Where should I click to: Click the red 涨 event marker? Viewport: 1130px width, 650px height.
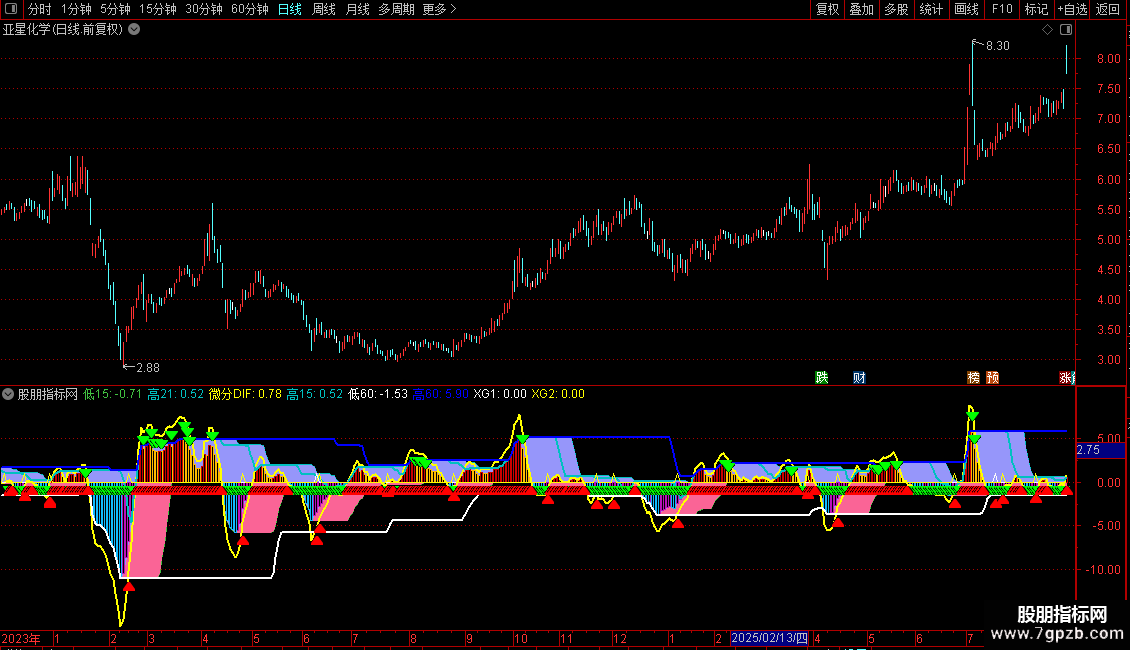(x=1067, y=378)
